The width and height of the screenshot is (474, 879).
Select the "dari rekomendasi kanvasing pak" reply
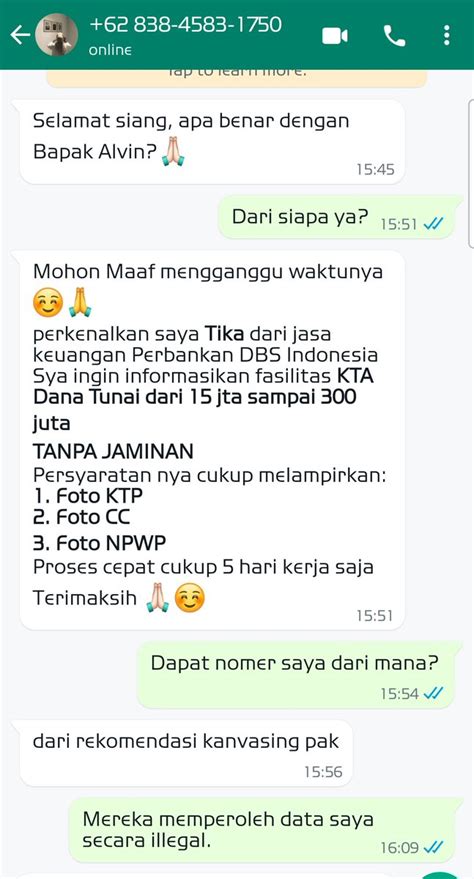[186, 753]
